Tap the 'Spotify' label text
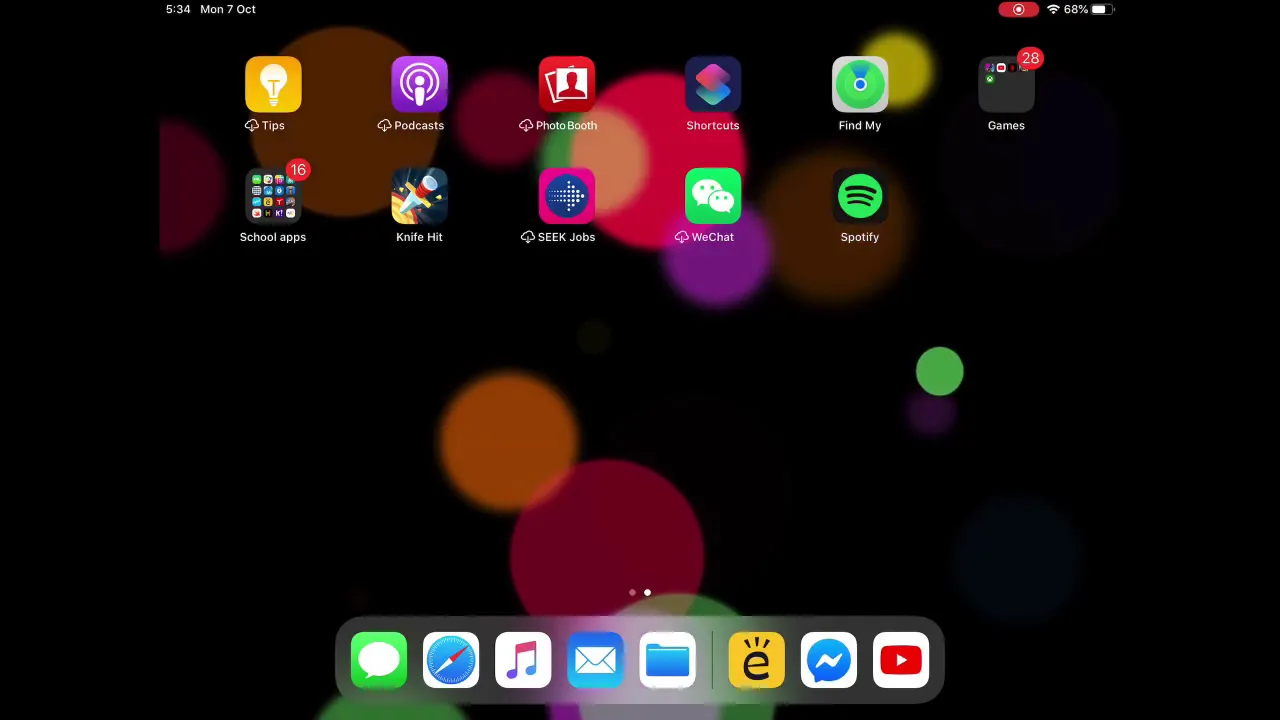1280x720 pixels. [x=860, y=237]
